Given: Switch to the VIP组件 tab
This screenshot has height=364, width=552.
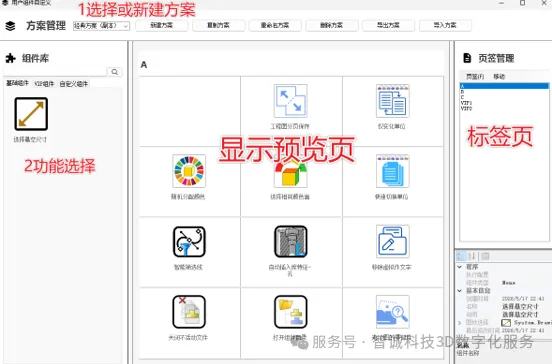Looking at the screenshot, I should [x=44, y=84].
